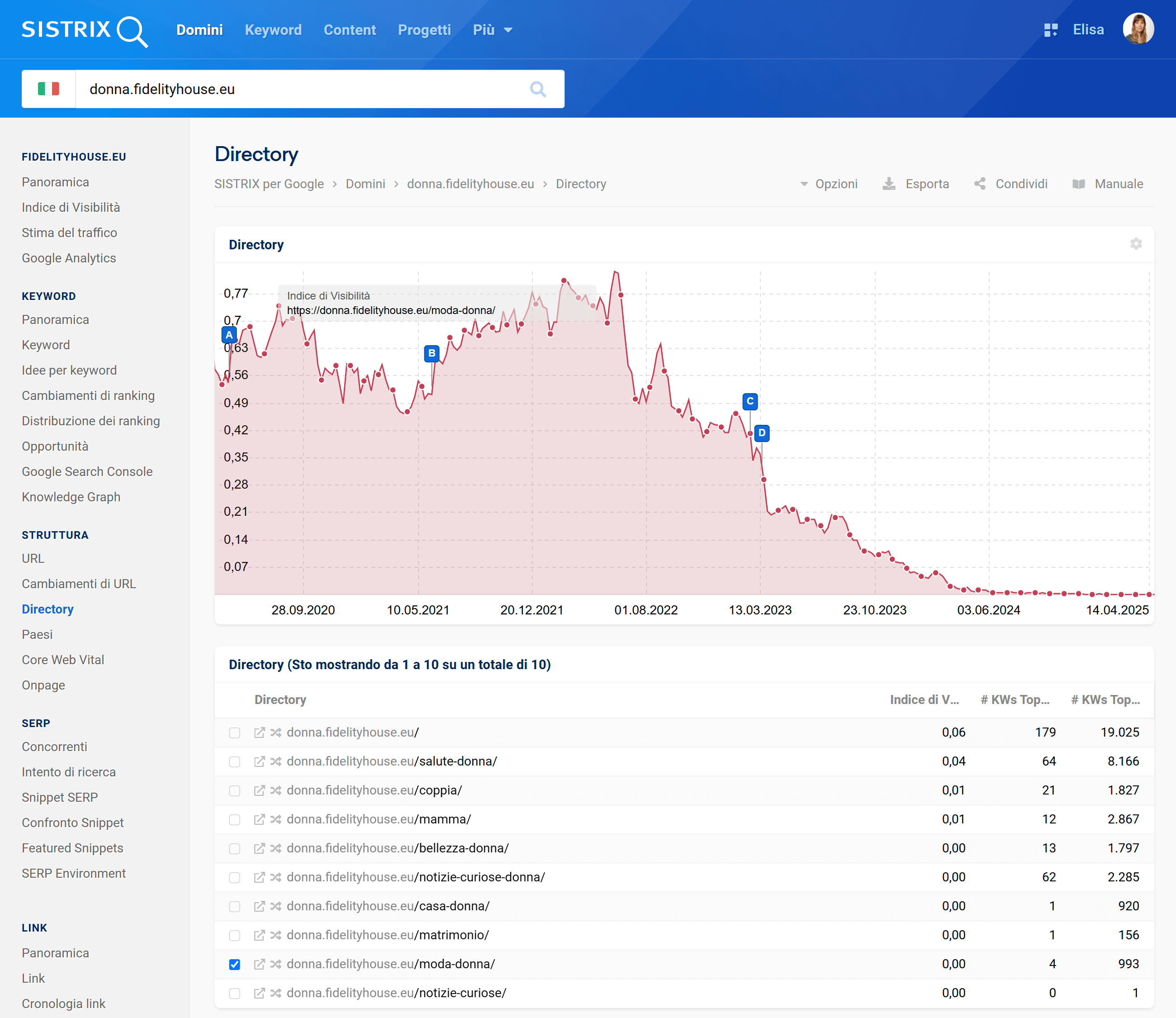The width and height of the screenshot is (1176, 1018).
Task: Expand the Più dropdown menu
Action: pyautogui.click(x=492, y=30)
